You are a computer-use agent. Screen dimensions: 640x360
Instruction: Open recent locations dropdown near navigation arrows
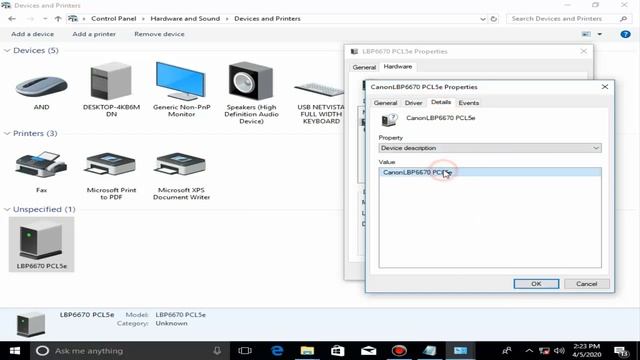click(x=45, y=19)
